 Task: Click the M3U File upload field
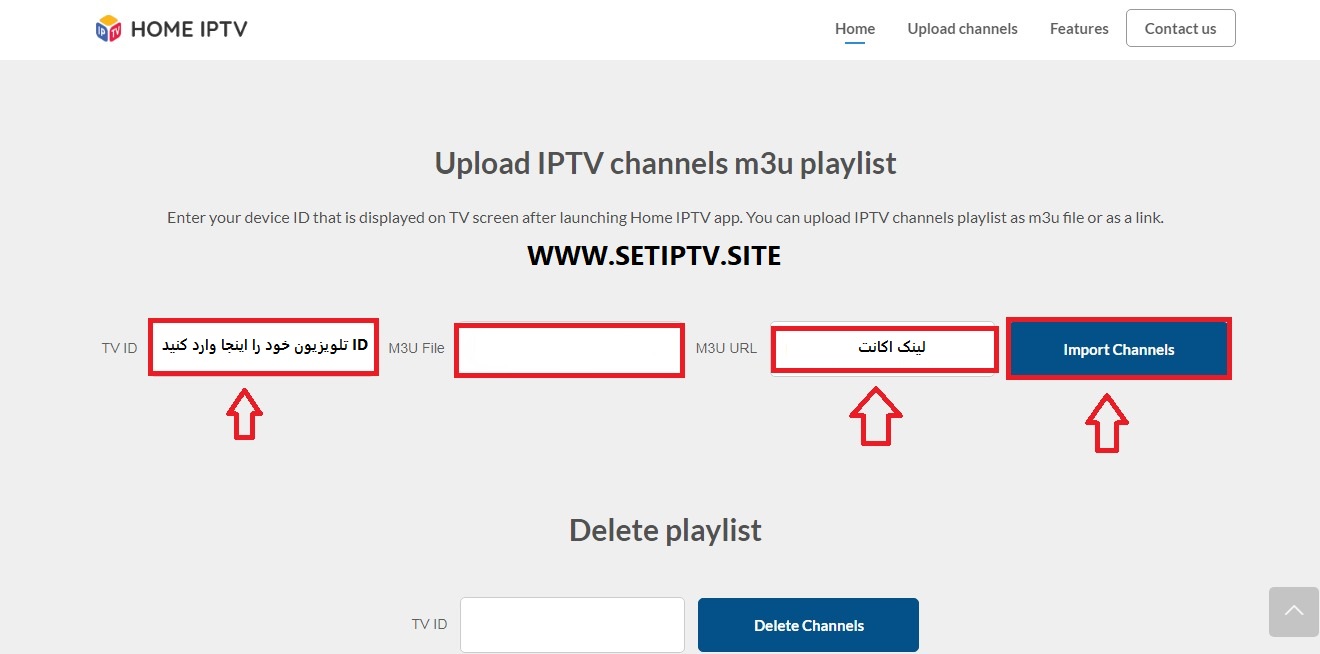(x=568, y=349)
